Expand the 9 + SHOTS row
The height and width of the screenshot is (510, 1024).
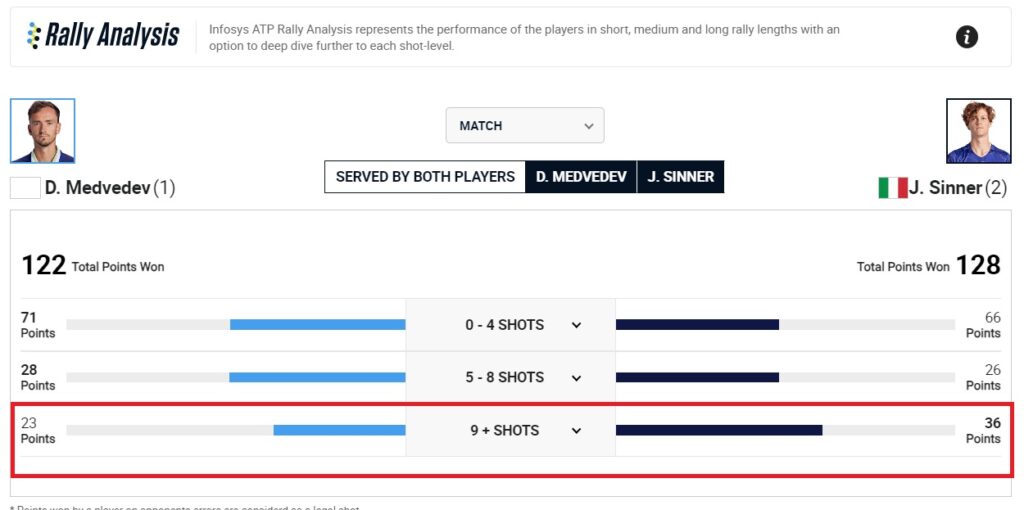point(576,431)
